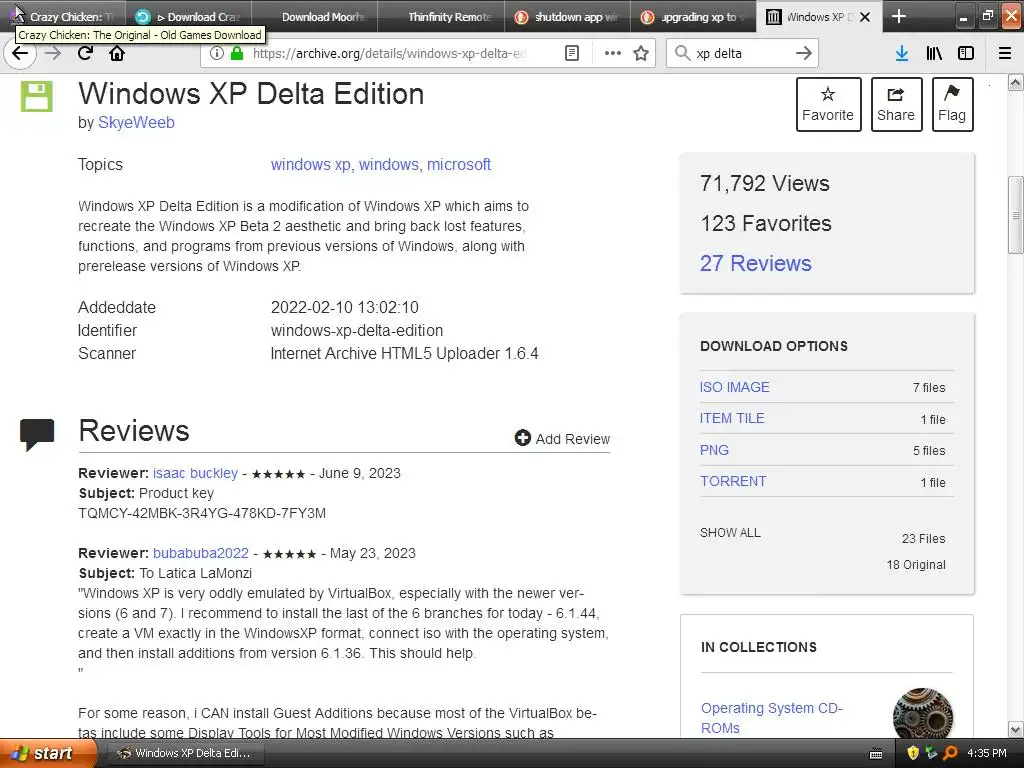Image resolution: width=1024 pixels, height=768 pixels.
Task: Click the green floppy disk software icon
Action: tap(37, 97)
